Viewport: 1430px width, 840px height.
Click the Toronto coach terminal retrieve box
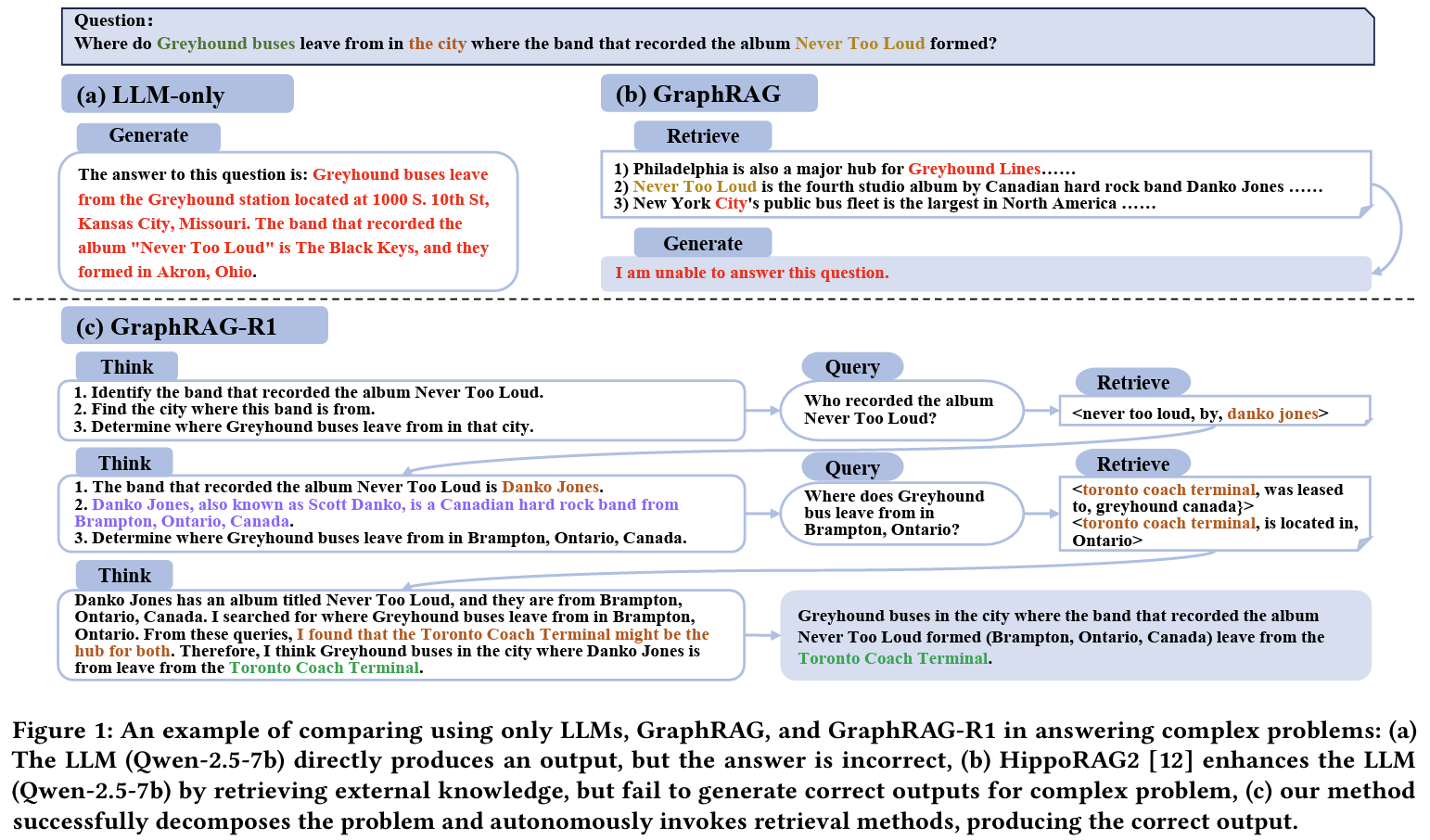1213,515
